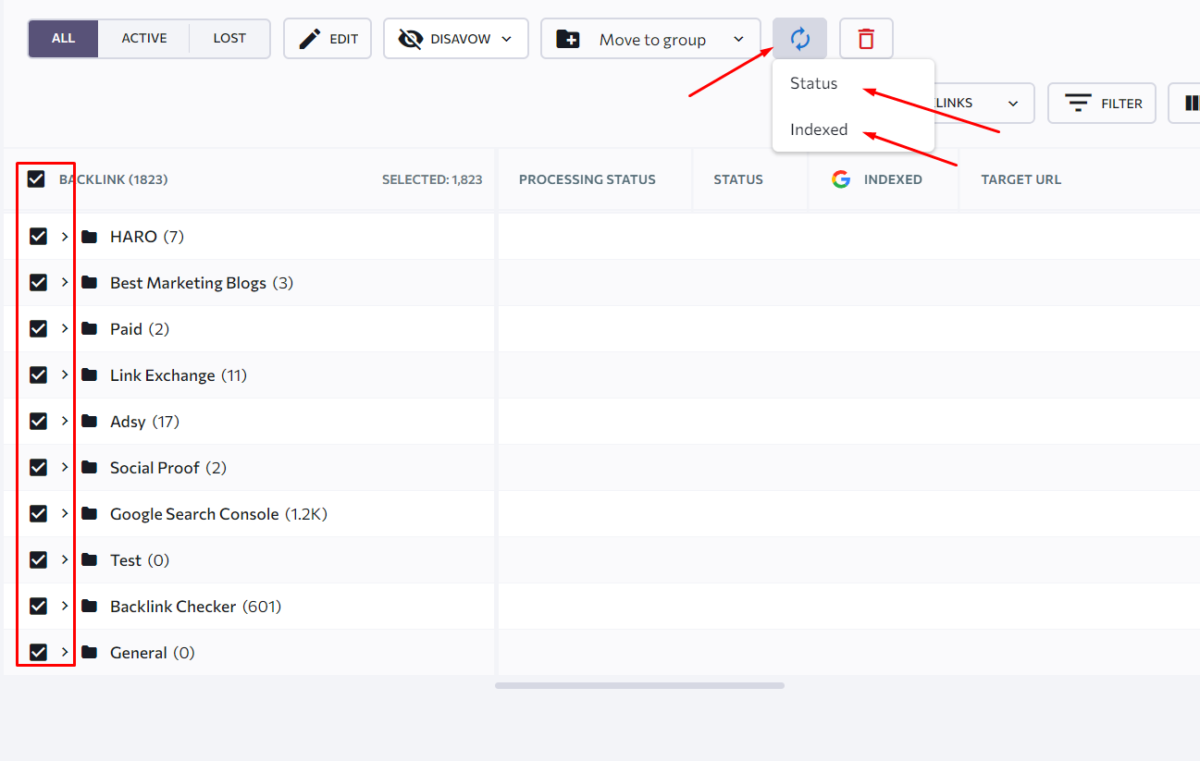The width and height of the screenshot is (1200, 761).
Task: Uncheck the master BACKLINK select-all checkbox
Action: point(37,179)
